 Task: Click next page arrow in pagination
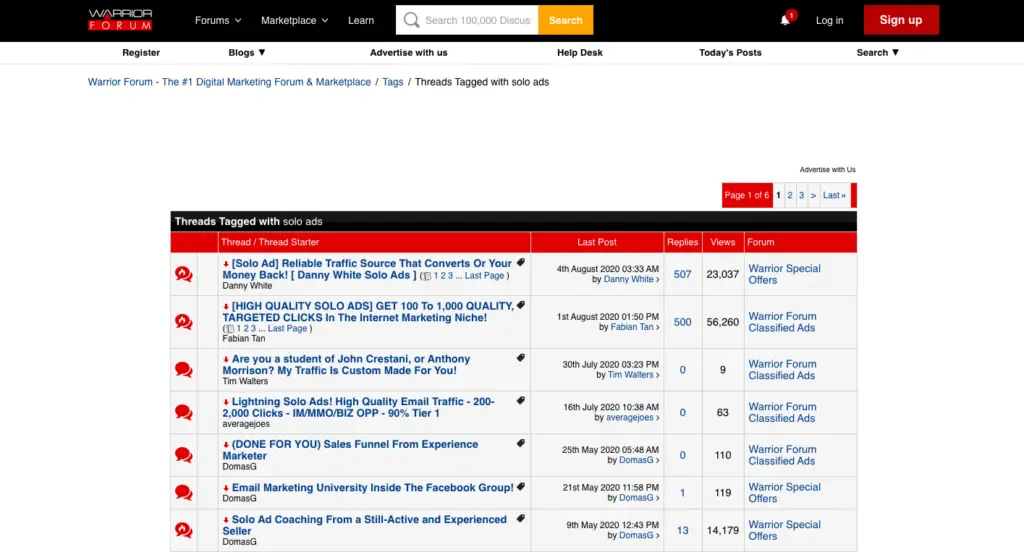pos(813,195)
